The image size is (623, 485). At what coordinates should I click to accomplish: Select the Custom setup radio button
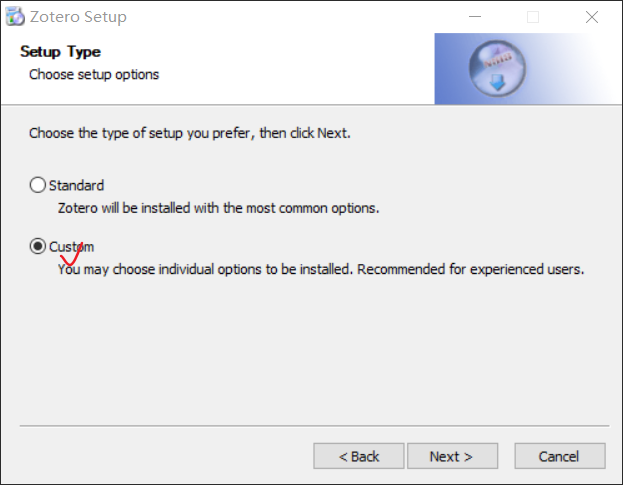38,246
